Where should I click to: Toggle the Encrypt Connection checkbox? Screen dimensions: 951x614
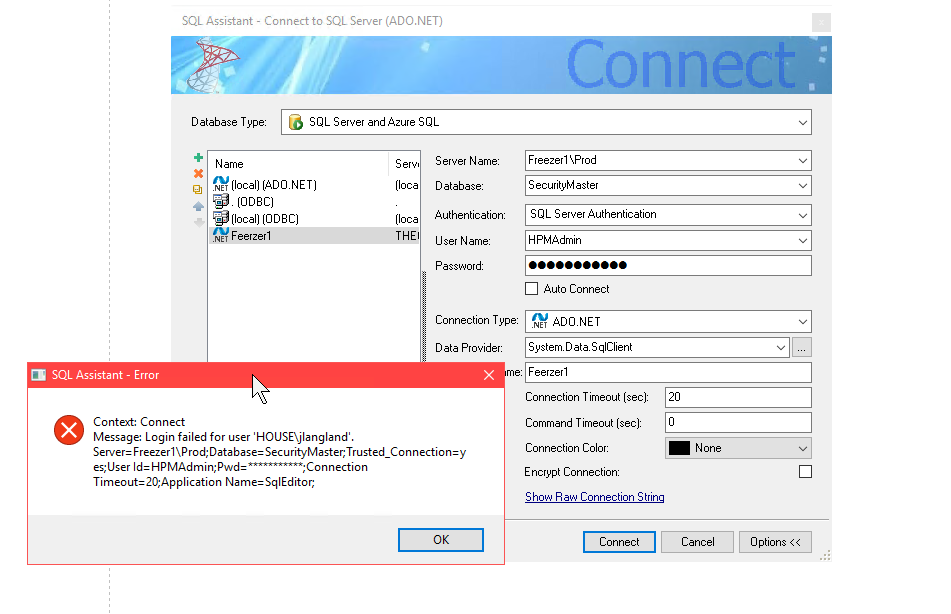(x=805, y=471)
